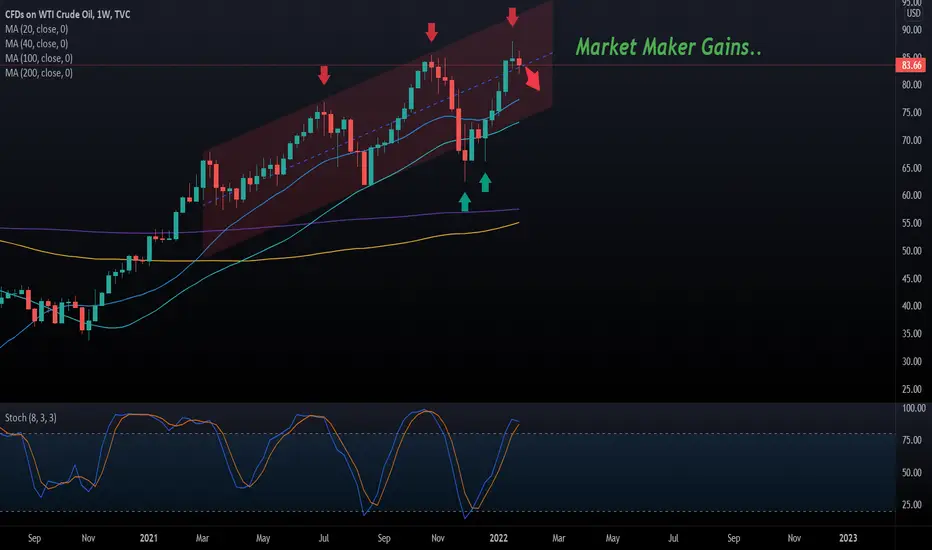Click the 45.00 price axis label

click(911, 279)
